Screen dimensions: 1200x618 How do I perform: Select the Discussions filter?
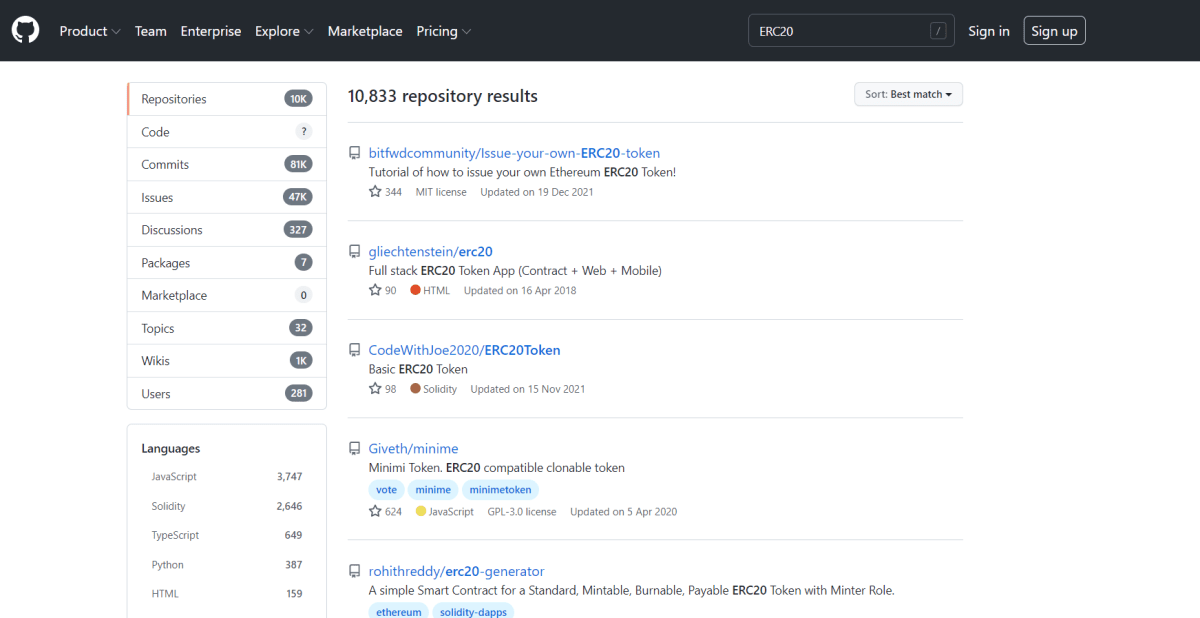227,230
